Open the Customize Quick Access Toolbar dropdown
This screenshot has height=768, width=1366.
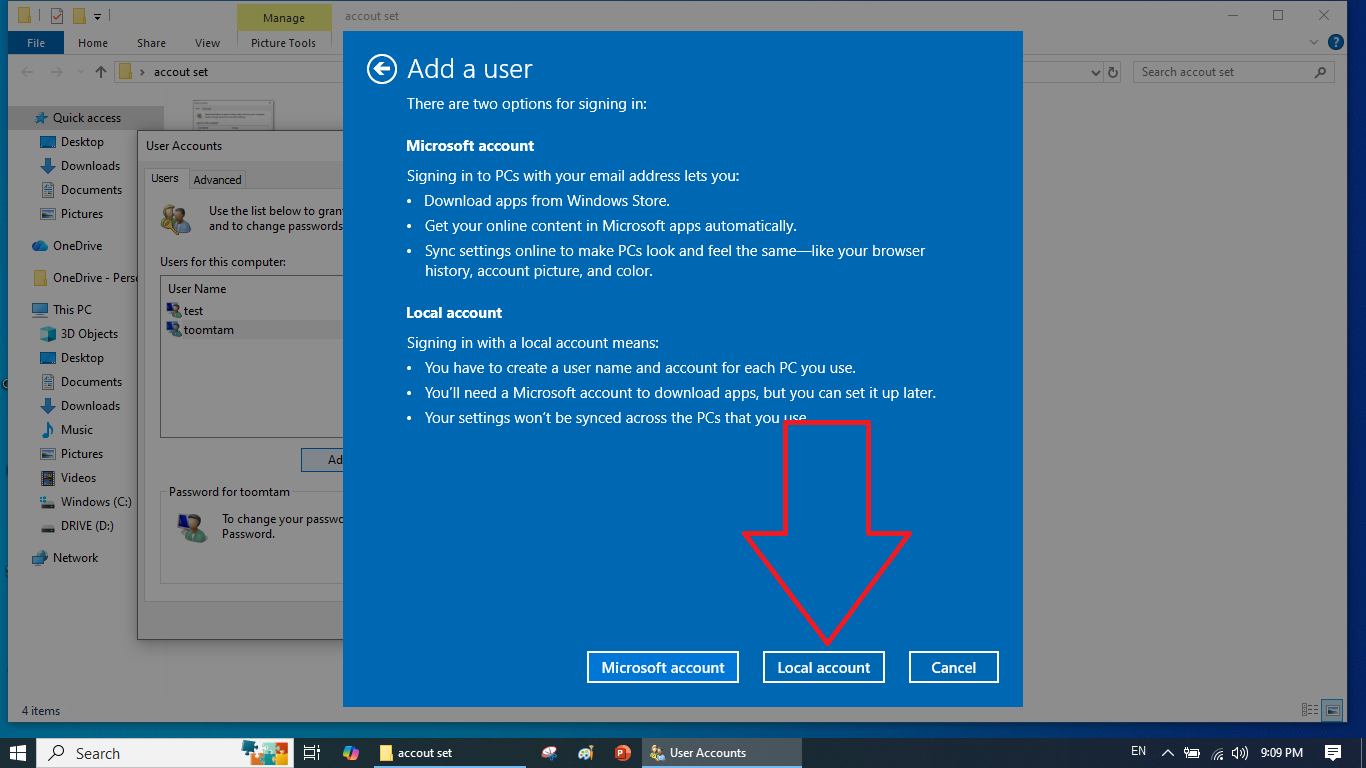click(98, 17)
